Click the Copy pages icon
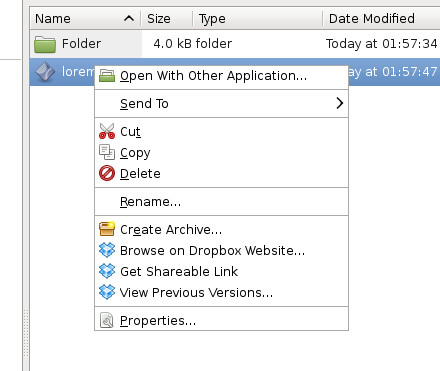This screenshot has height=371, width=440. pos(107,152)
